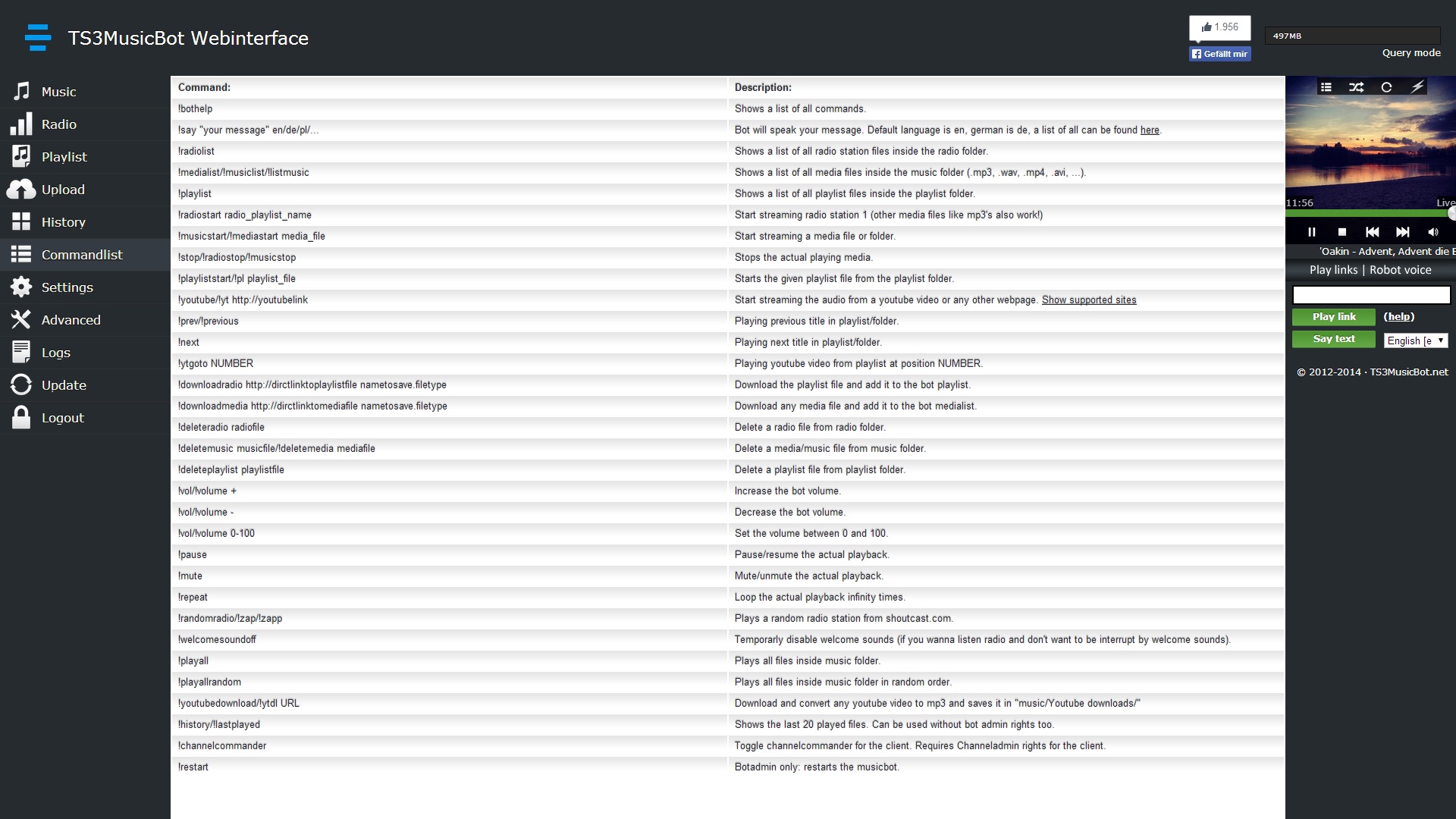
Task: Toggle shuffle in the player
Action: click(1356, 87)
